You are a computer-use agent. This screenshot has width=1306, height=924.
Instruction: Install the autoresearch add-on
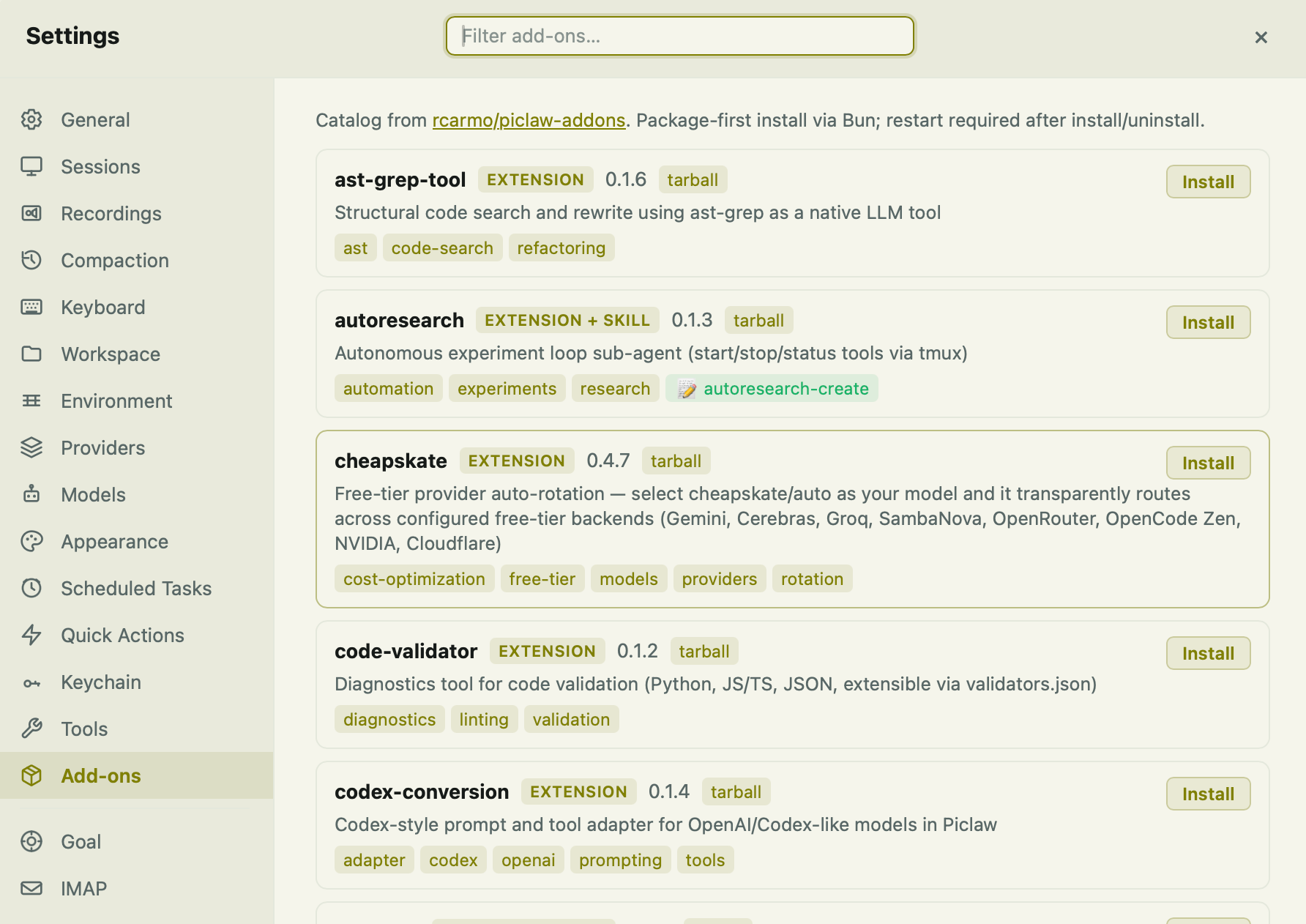point(1208,322)
